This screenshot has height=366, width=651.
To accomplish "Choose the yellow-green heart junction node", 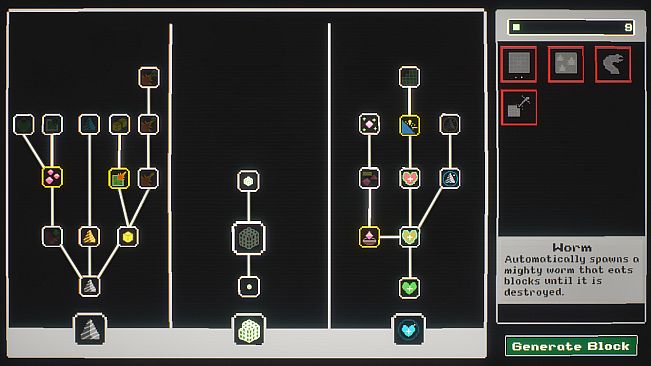I will tap(409, 237).
